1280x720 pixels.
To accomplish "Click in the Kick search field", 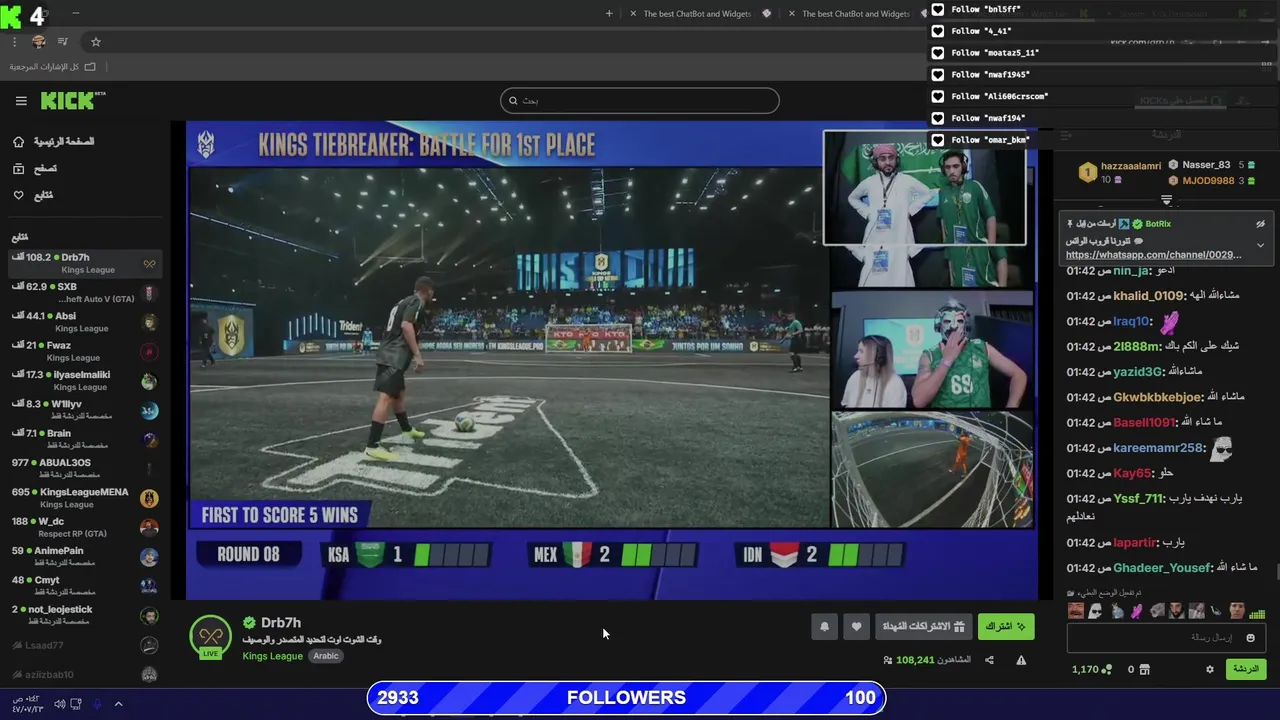I will [640, 100].
